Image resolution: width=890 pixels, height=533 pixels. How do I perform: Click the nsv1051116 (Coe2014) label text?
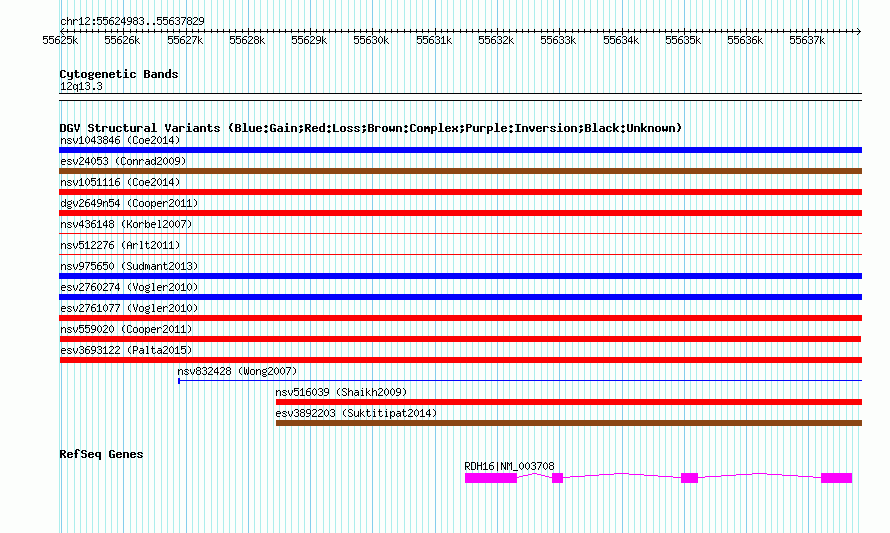tap(120, 182)
